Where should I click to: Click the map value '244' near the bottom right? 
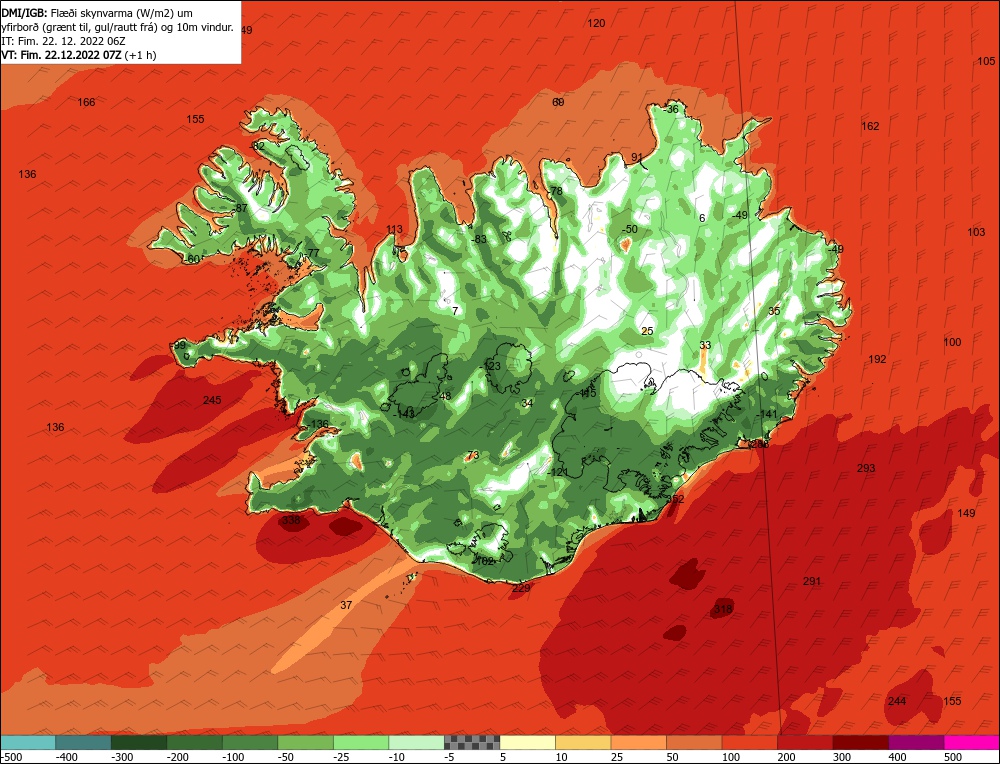point(897,702)
